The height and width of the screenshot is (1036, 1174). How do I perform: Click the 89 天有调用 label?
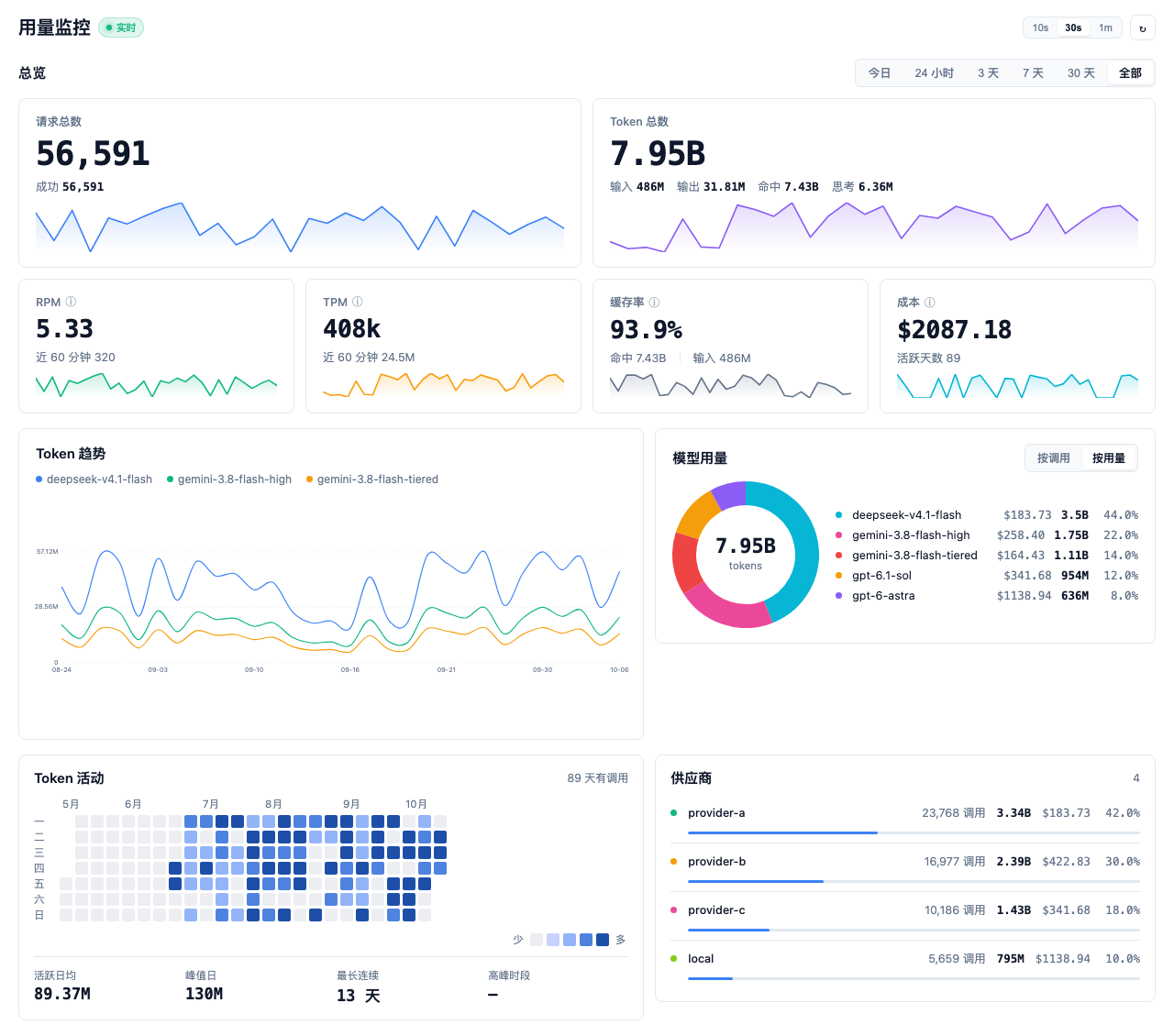pyautogui.click(x=597, y=778)
